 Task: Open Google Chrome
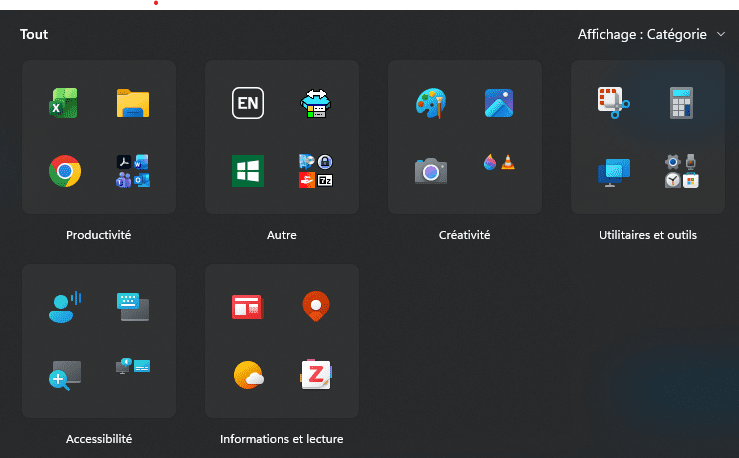click(65, 171)
